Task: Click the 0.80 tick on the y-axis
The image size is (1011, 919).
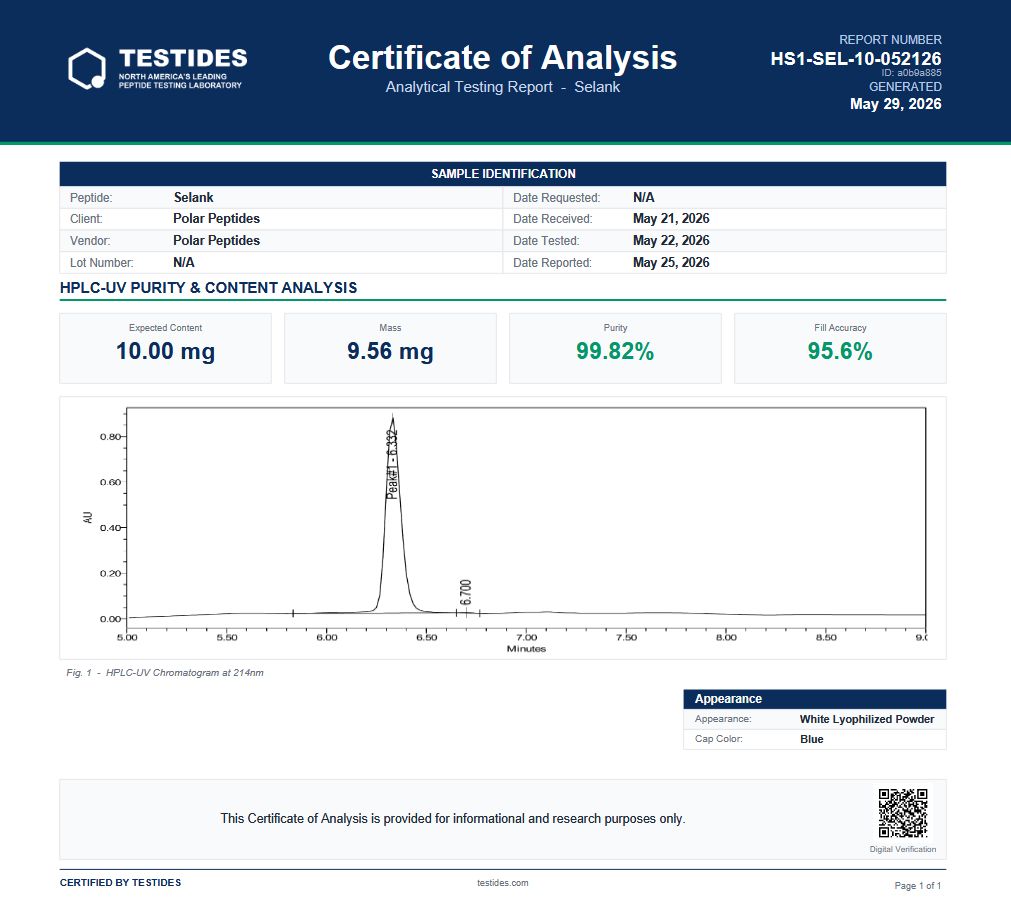Action: 110,437
